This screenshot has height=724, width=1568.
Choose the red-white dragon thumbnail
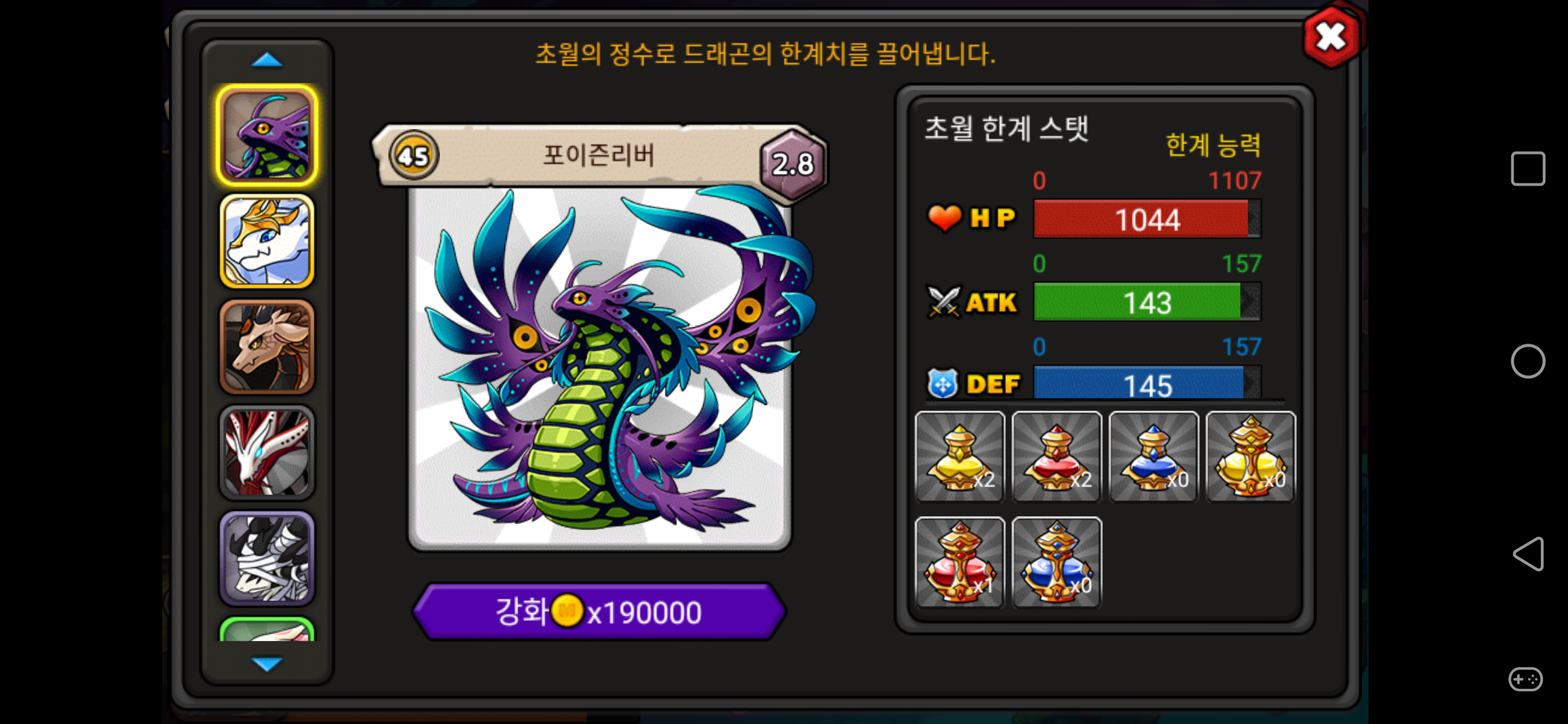[x=266, y=452]
